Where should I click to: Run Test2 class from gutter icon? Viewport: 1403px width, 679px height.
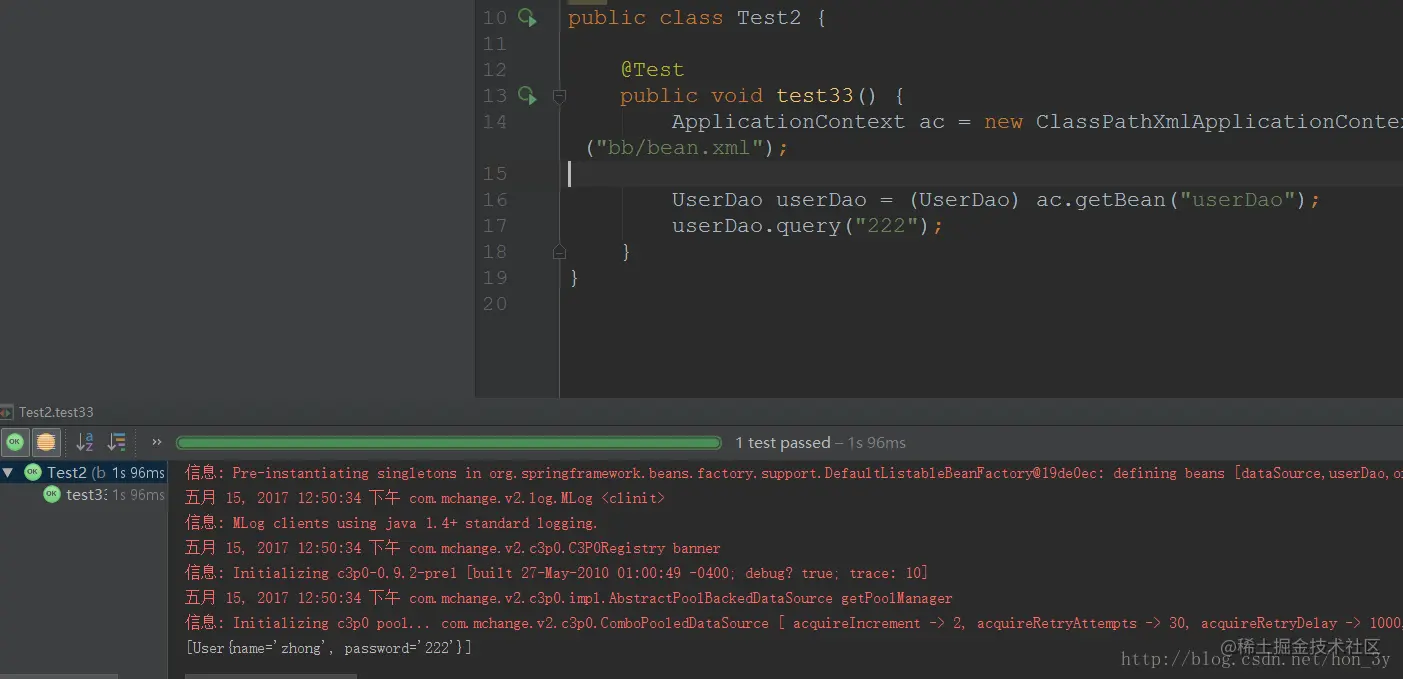click(527, 18)
